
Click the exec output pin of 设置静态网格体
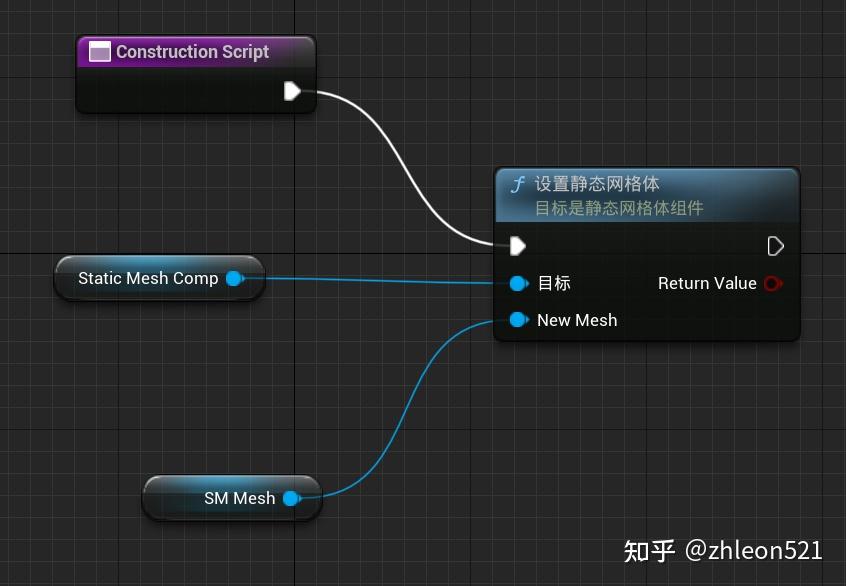(x=776, y=245)
